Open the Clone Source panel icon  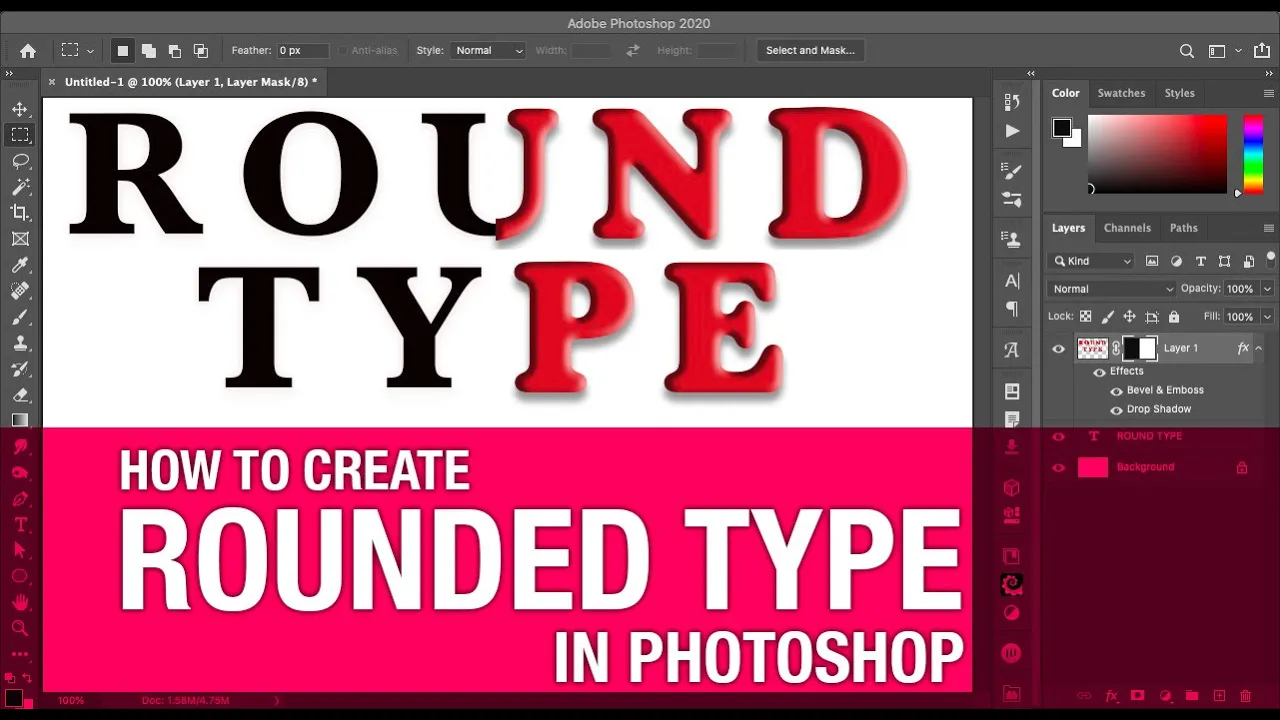pyautogui.click(x=1012, y=240)
